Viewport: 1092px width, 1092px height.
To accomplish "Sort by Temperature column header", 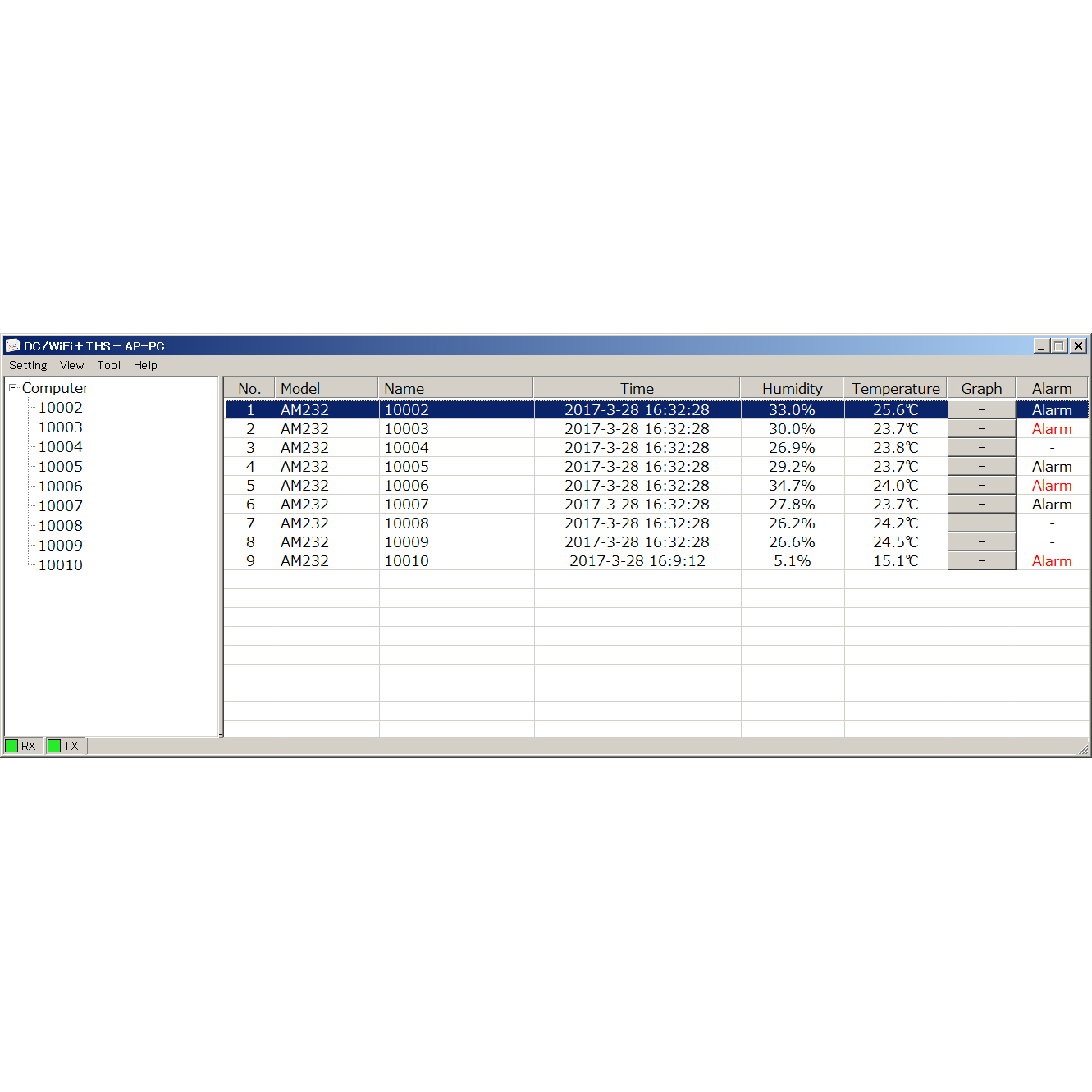I will 895,389.
